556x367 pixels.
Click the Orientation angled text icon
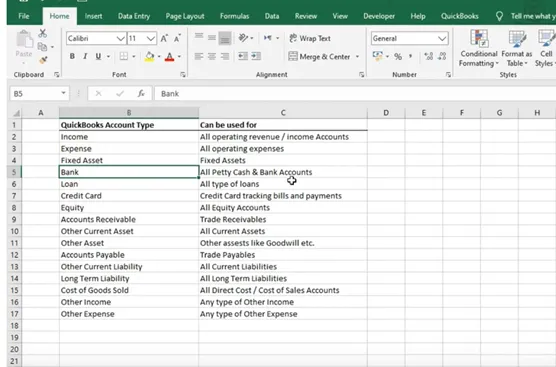pos(243,38)
